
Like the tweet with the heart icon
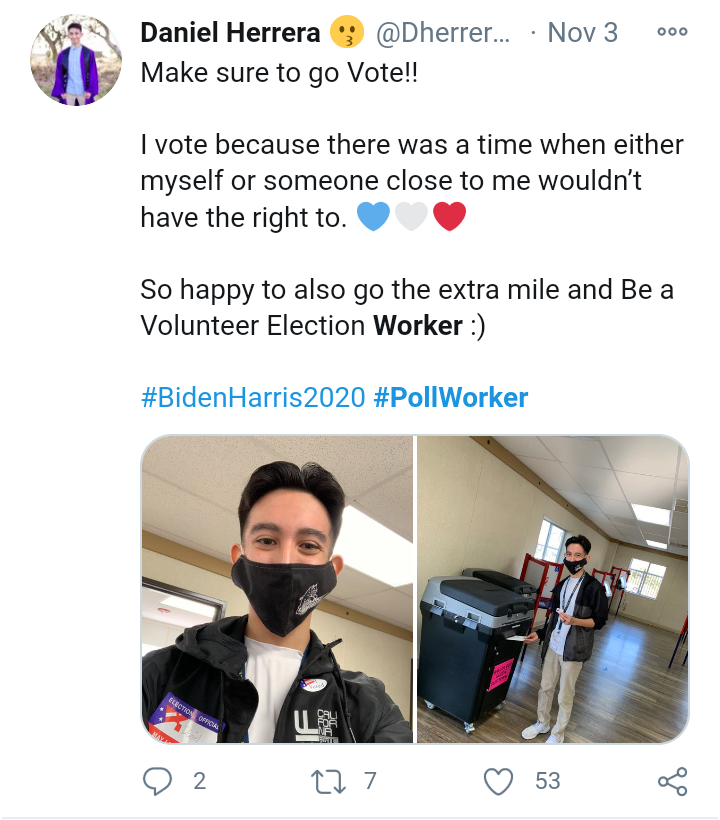(x=498, y=781)
